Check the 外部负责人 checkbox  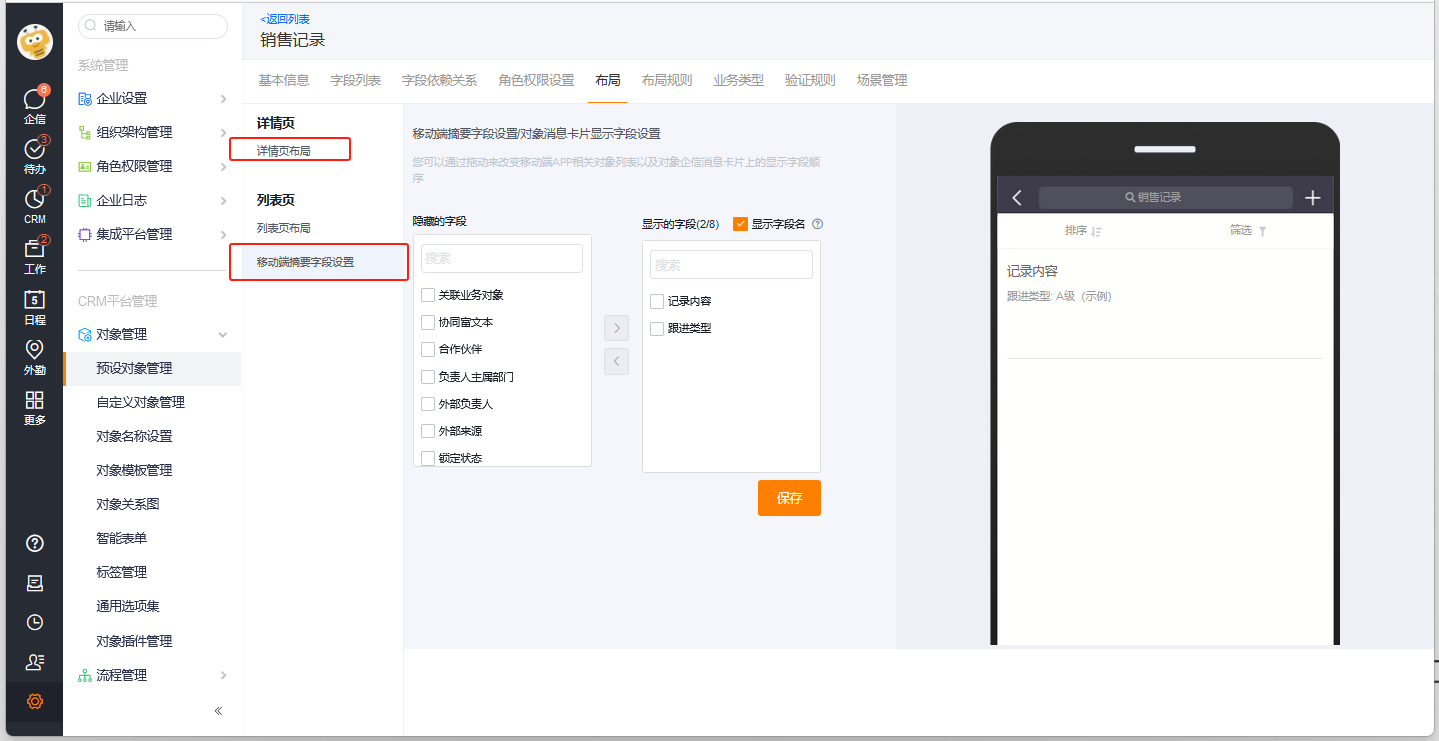(x=428, y=404)
